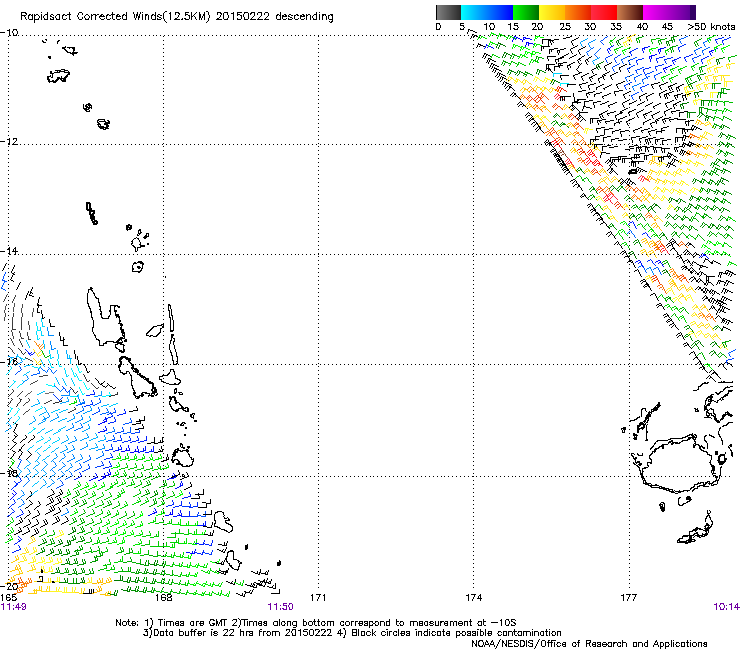
Task: Click the '-12' latitude label
Action: coord(9,142)
